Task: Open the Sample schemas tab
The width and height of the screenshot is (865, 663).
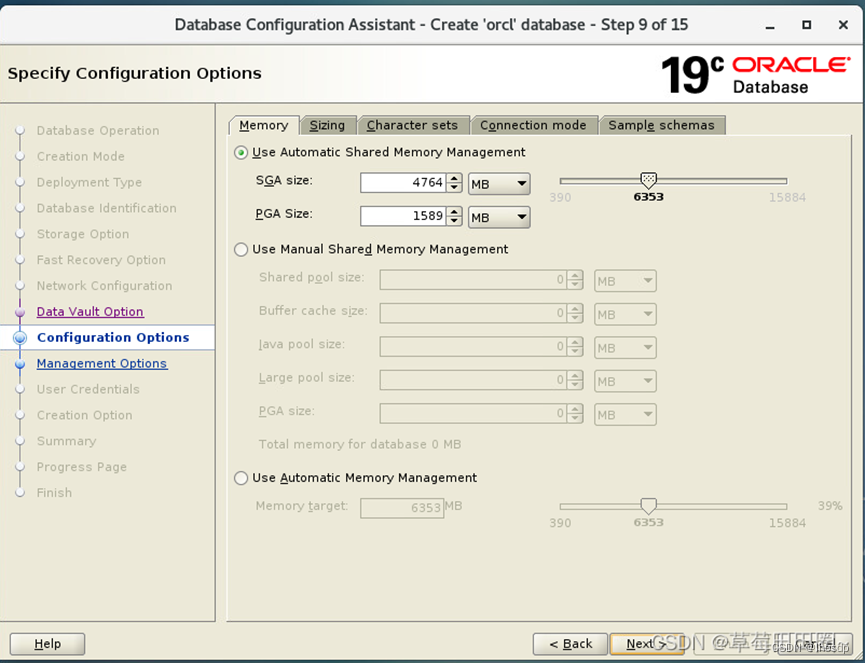Action: pos(661,125)
